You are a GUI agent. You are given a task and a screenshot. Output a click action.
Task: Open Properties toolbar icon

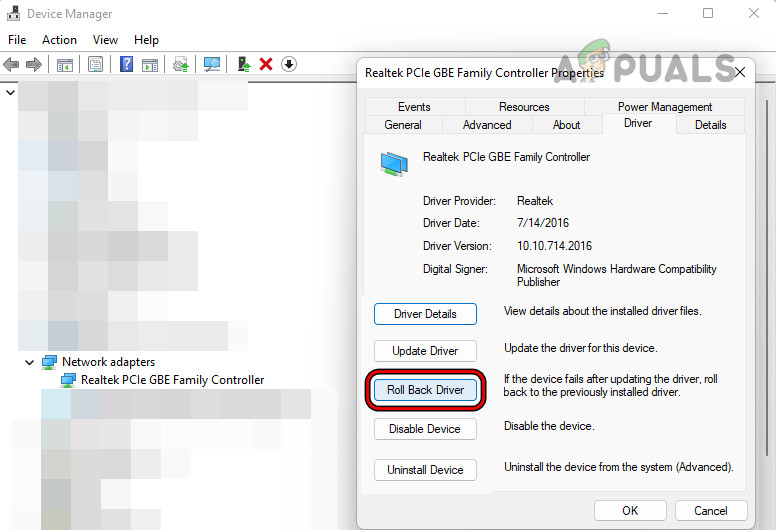95,64
